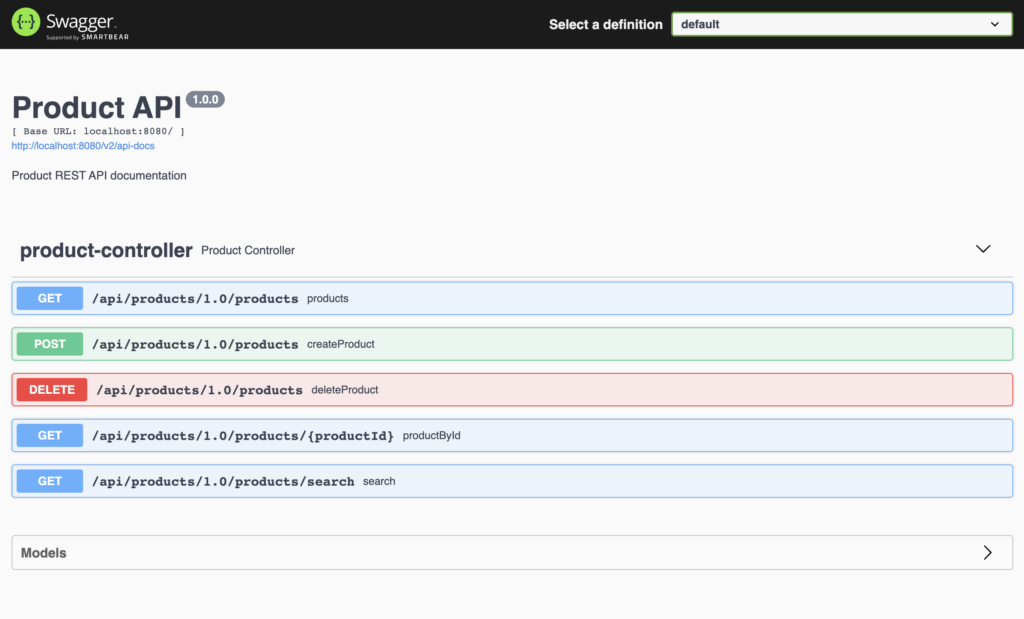
Task: Open the localhost api-docs link
Action: point(83,146)
